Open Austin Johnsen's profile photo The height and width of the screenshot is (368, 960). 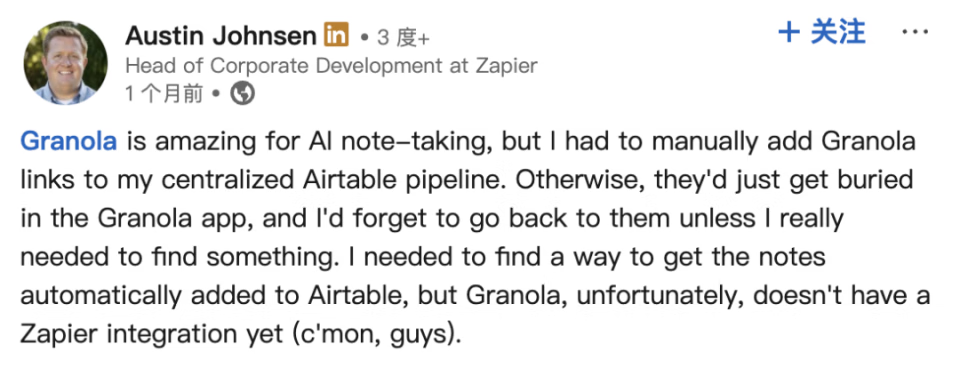pyautogui.click(x=65, y=62)
